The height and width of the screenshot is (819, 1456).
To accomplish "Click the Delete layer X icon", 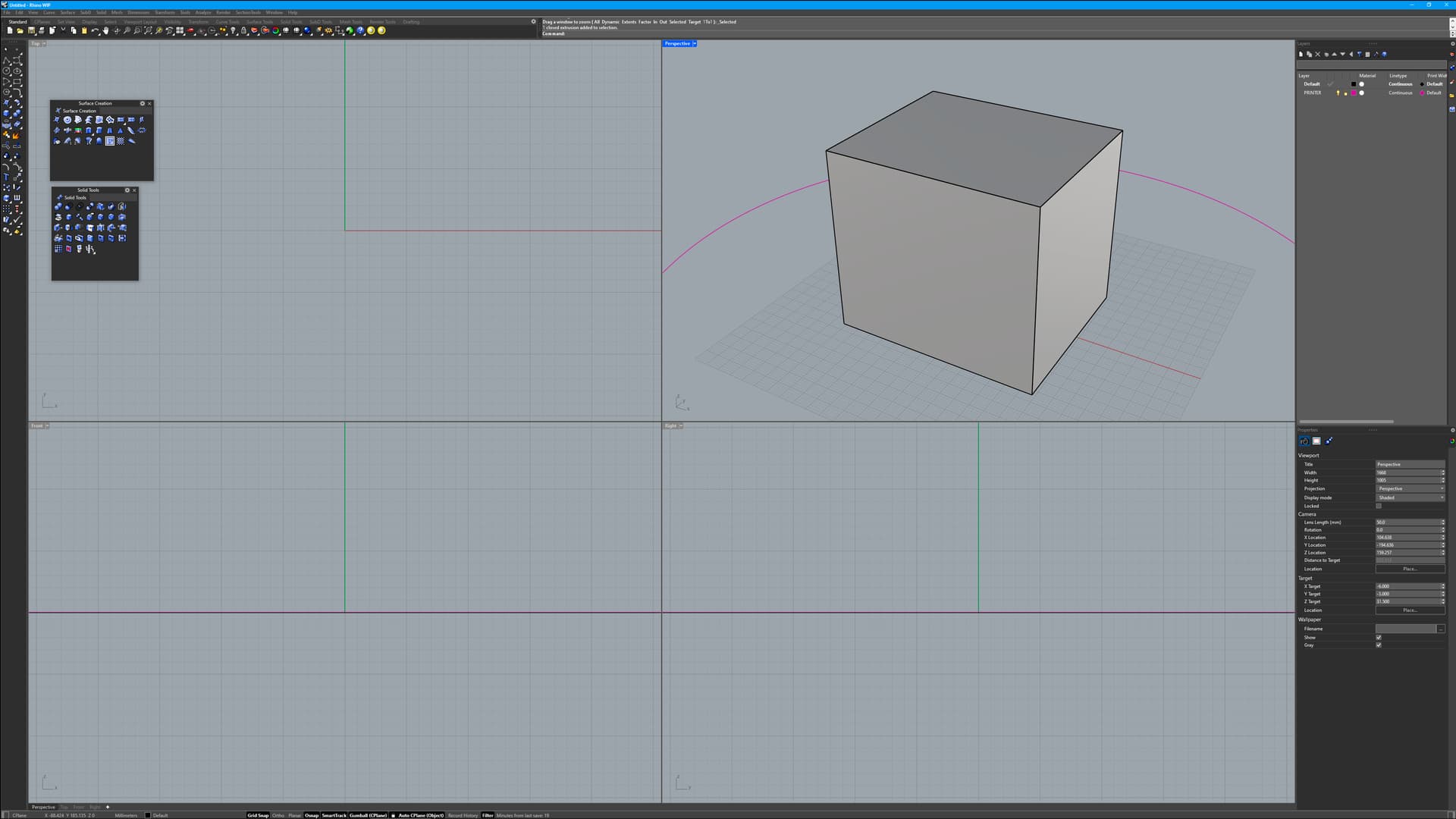I will pos(1317,54).
